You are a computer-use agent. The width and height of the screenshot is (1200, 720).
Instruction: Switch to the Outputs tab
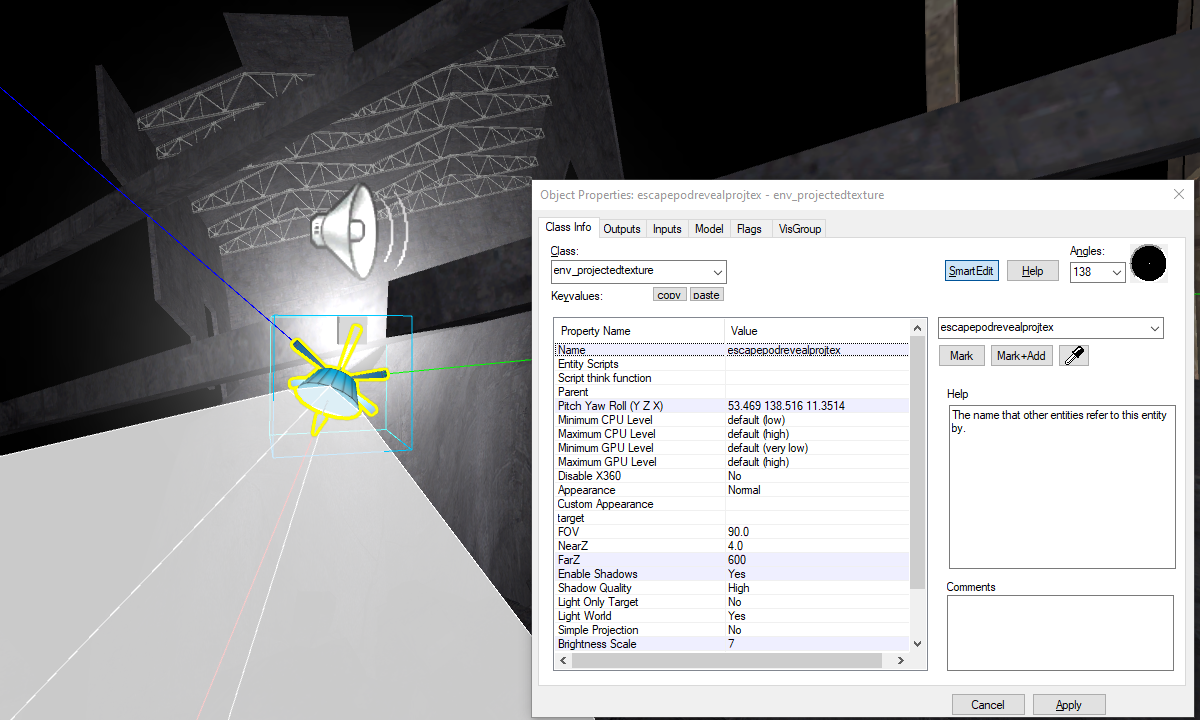(x=622, y=229)
